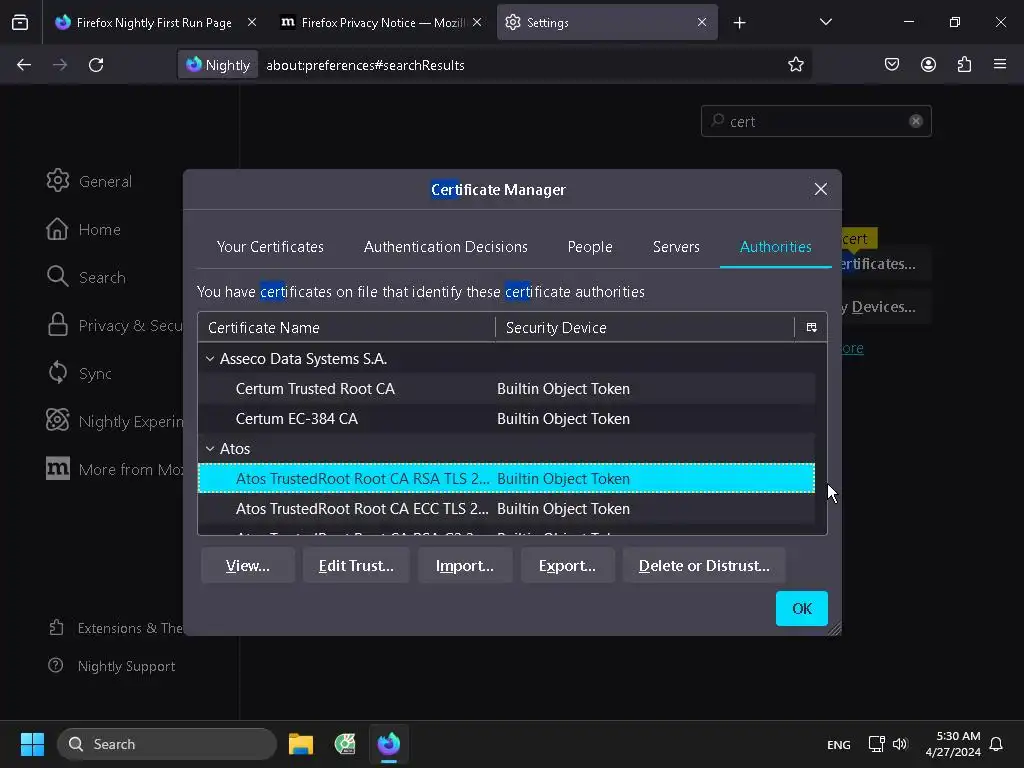Screen dimensions: 1024x768
Task: Close the Certificate Manager dialog
Action: point(821,189)
